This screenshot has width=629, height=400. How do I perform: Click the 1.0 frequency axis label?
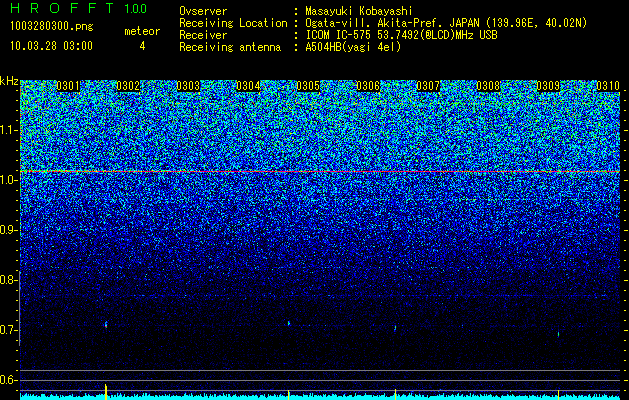(8, 181)
